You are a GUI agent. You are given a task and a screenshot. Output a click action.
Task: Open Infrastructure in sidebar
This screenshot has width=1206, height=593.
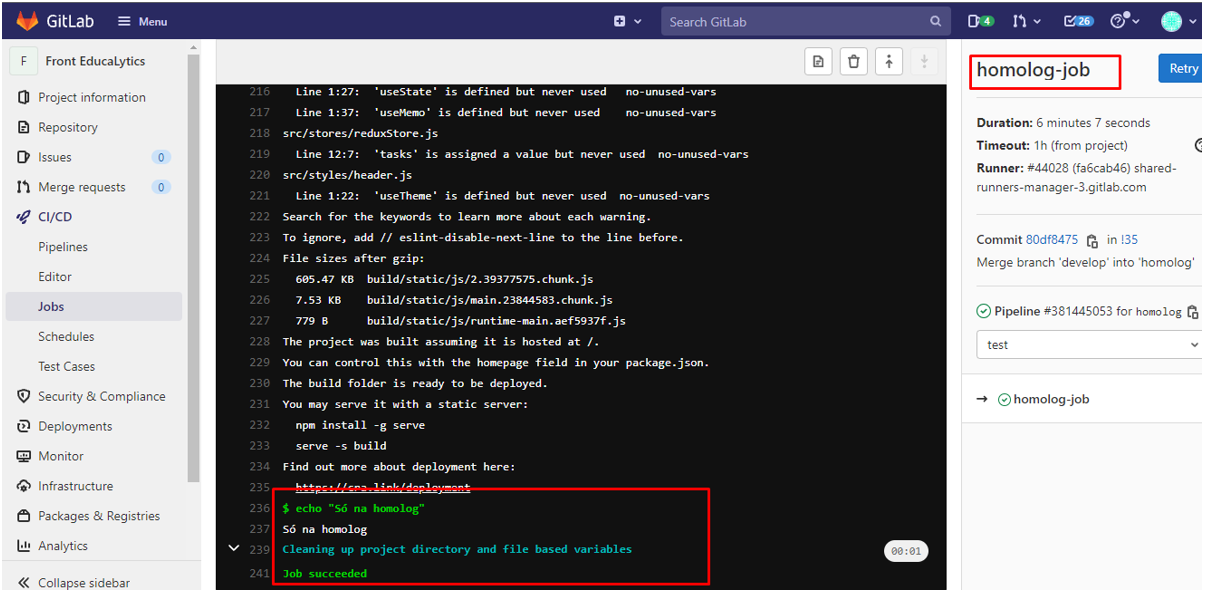pos(76,486)
